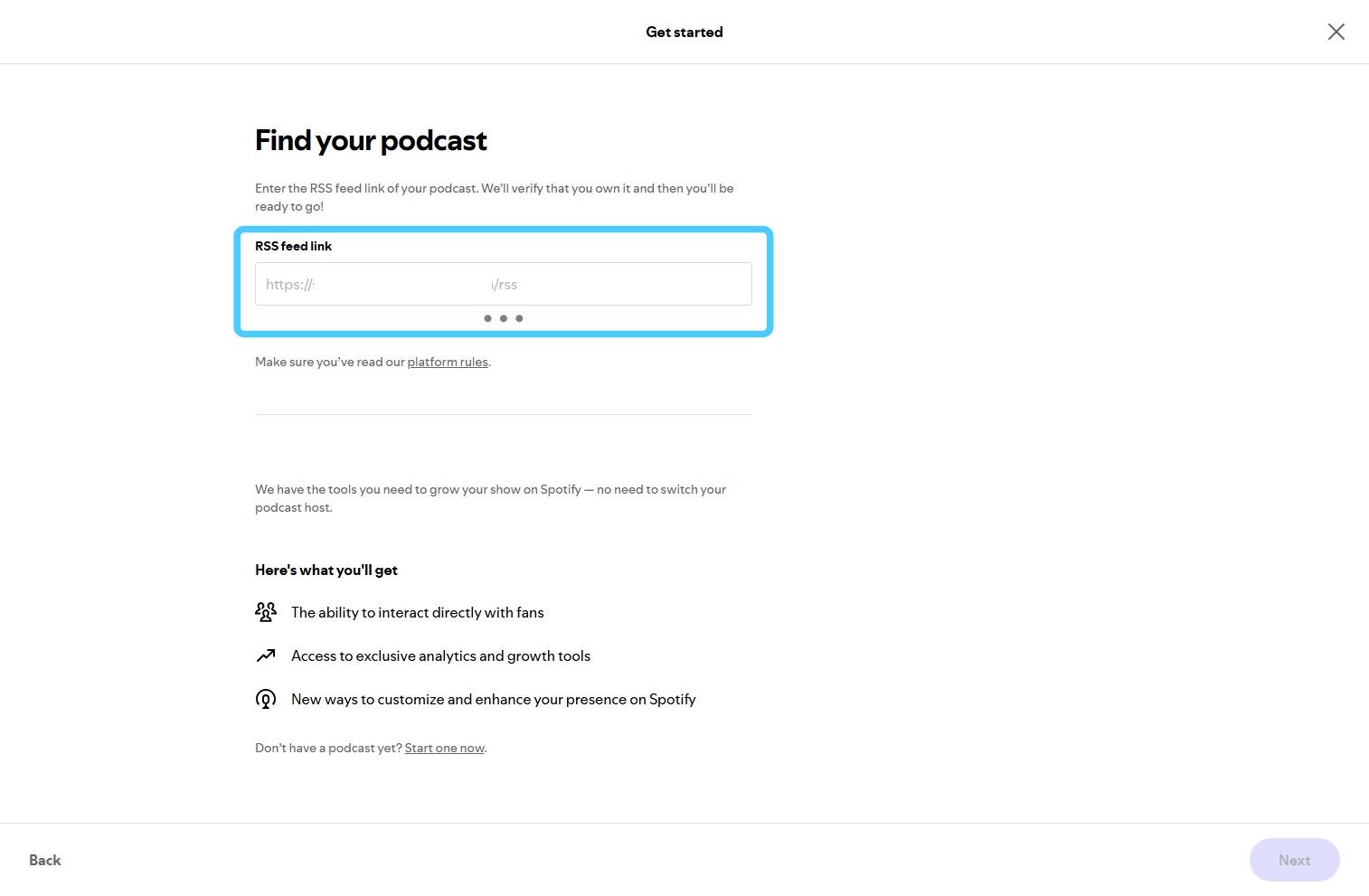Go back with the Back button
1369x896 pixels.
point(44,860)
